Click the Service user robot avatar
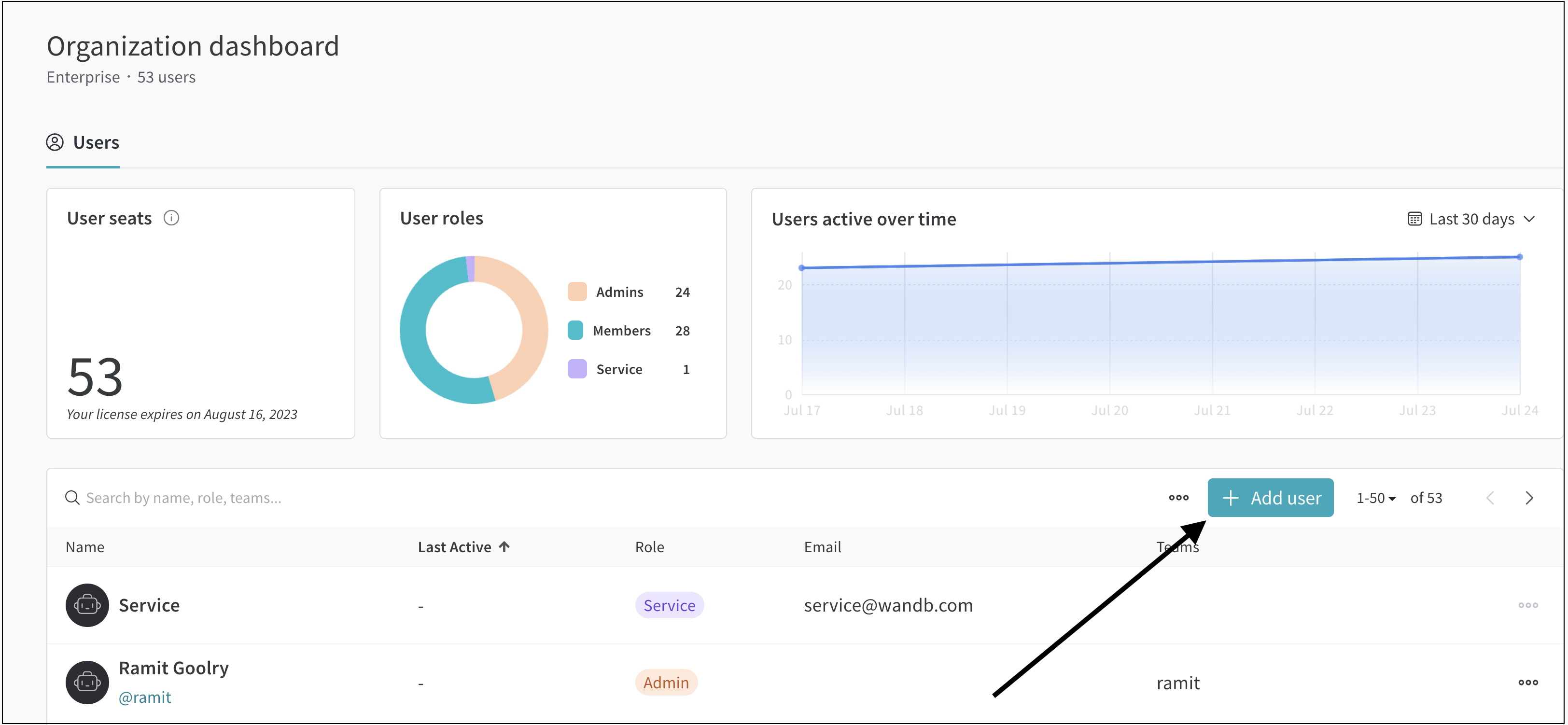 click(87, 605)
